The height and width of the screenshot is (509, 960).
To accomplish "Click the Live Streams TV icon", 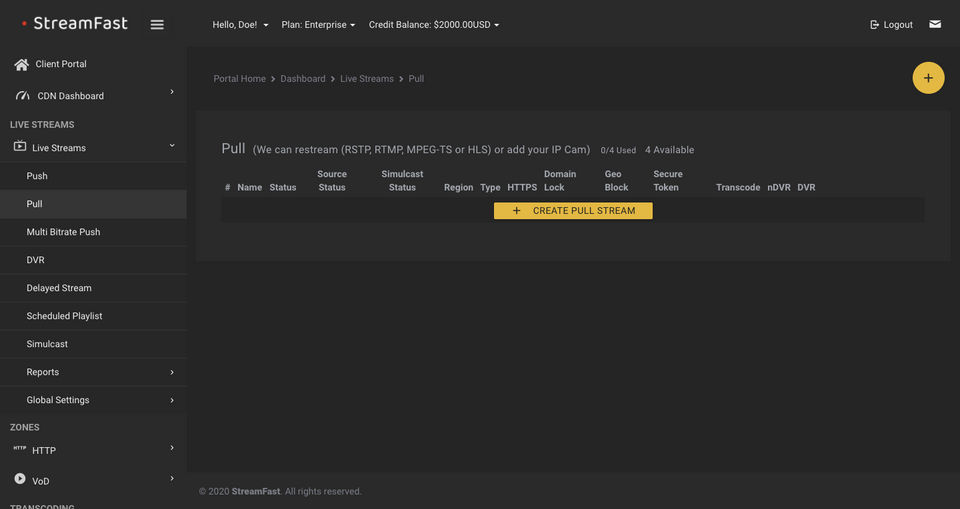I will 19,147.
